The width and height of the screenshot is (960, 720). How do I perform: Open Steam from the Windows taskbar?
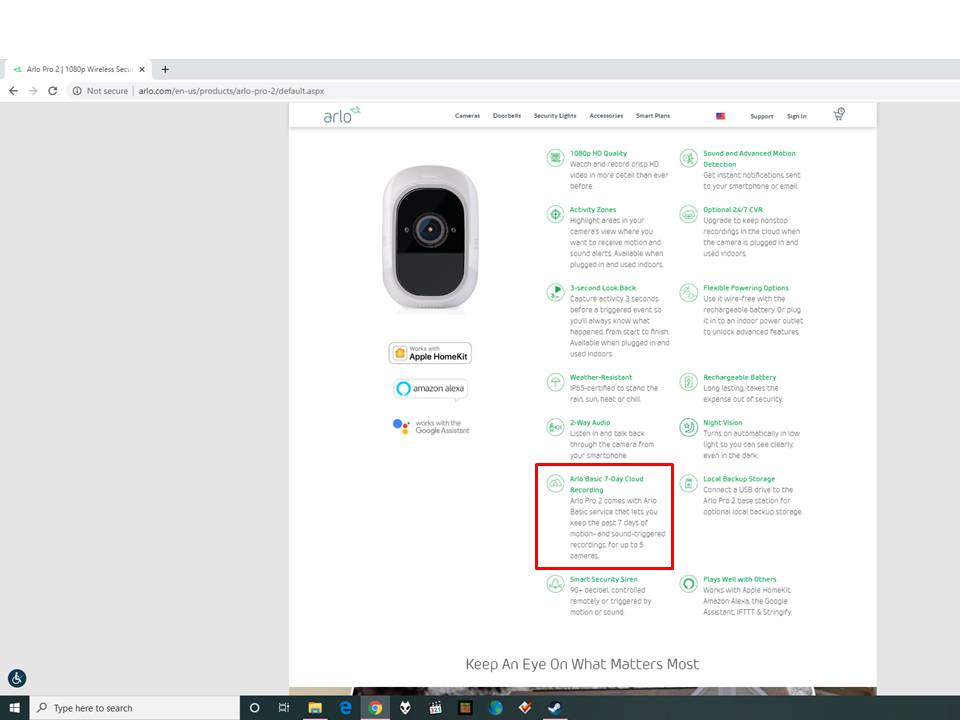coord(555,707)
